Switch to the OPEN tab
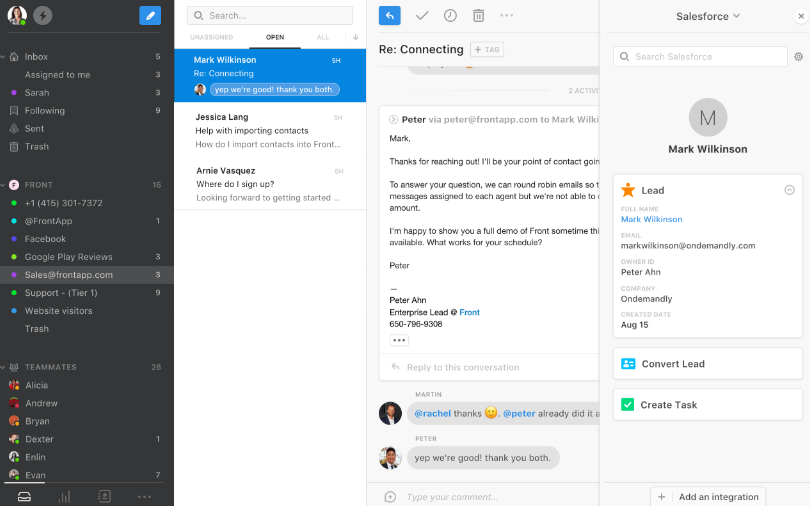This screenshot has width=810, height=506. click(275, 37)
